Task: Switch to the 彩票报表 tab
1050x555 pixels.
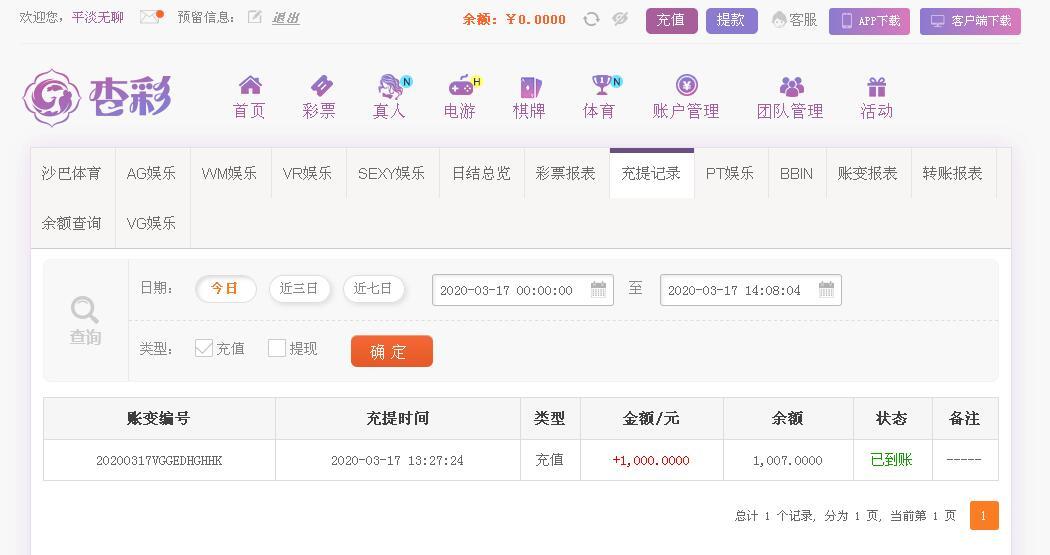Action: [x=566, y=173]
